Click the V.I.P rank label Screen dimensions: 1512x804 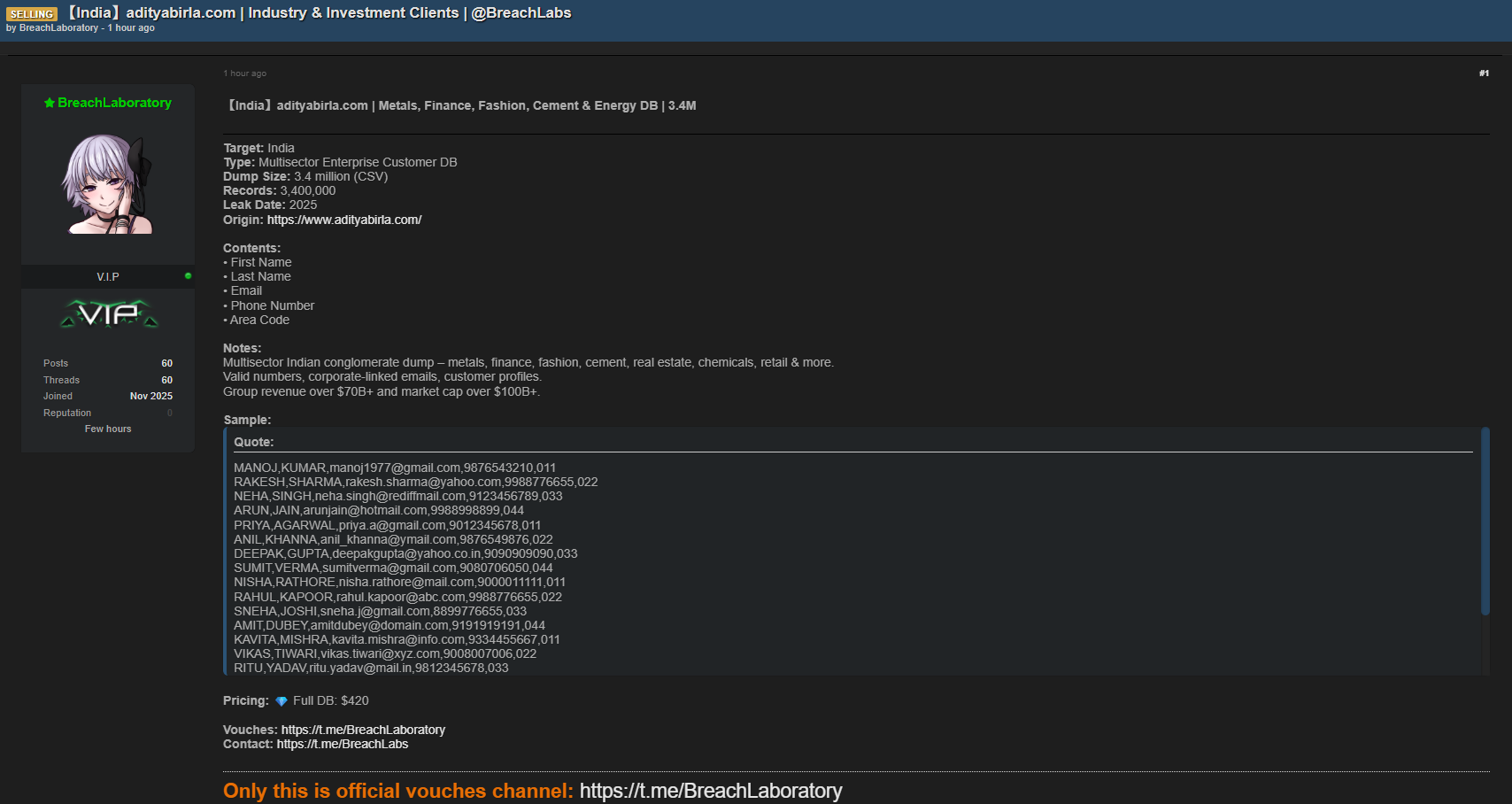tap(108, 277)
